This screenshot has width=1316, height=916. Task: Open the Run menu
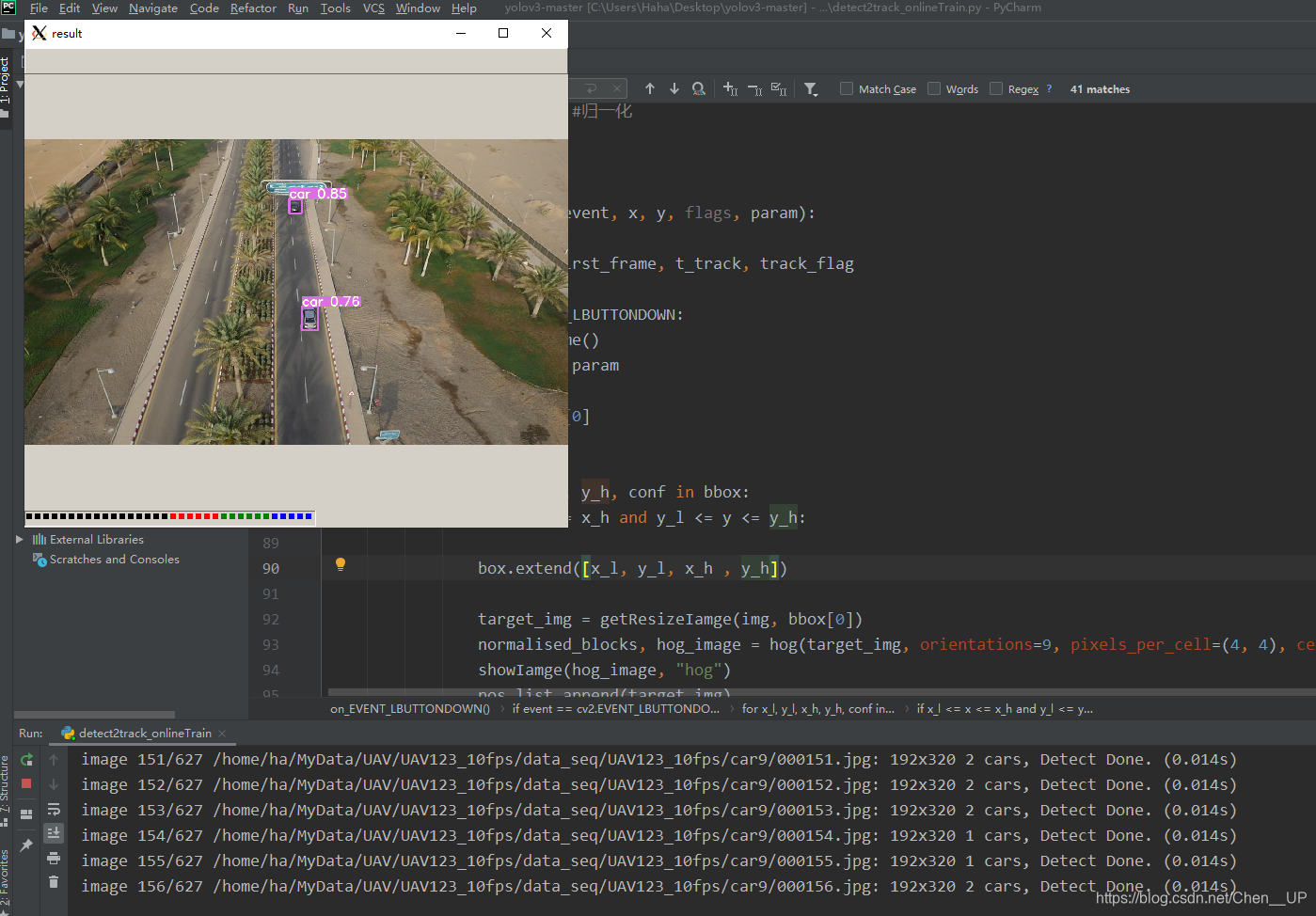pos(298,8)
